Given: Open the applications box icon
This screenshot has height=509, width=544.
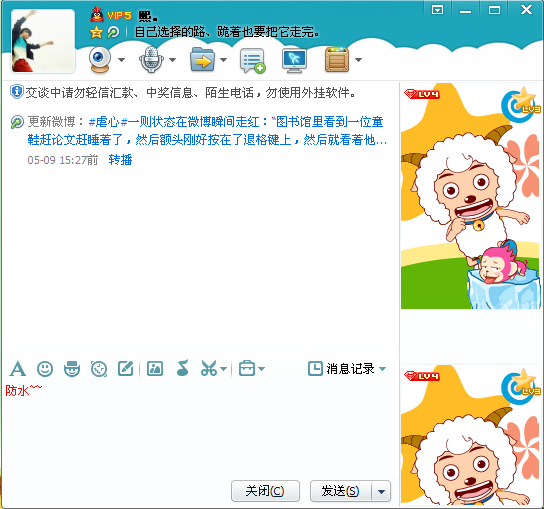Looking at the screenshot, I should tap(337, 60).
